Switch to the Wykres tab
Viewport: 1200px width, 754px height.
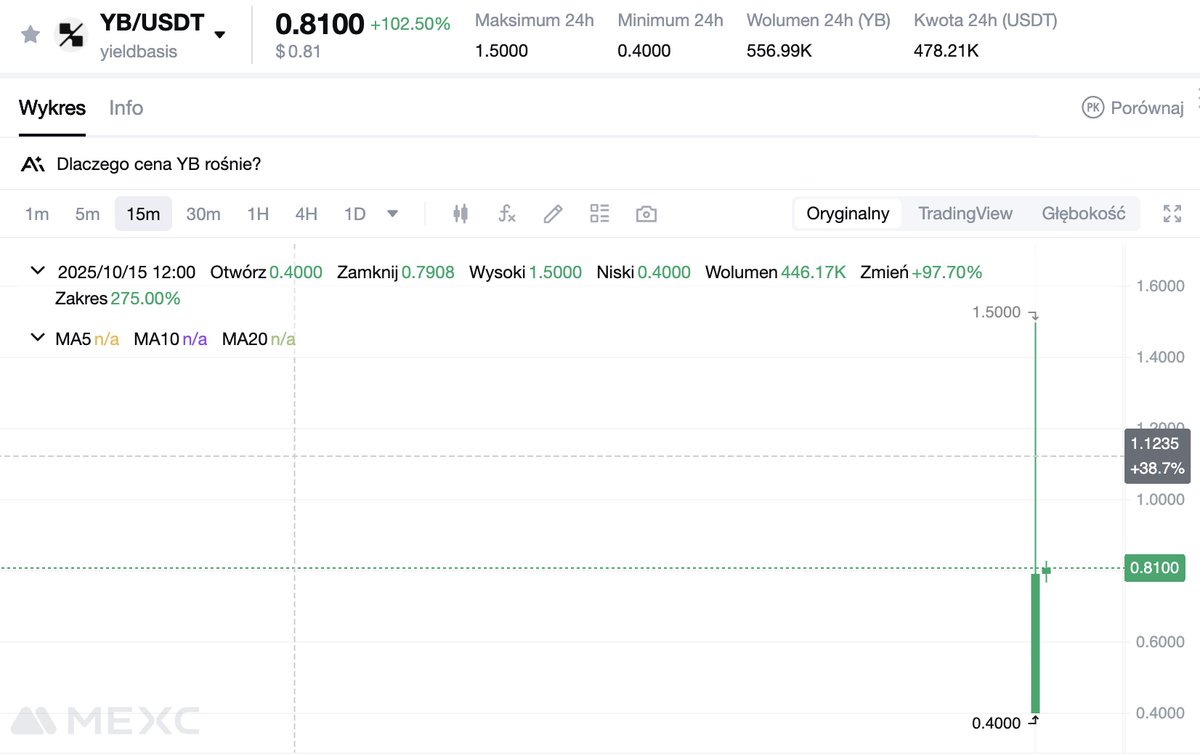pyautogui.click(x=52, y=108)
